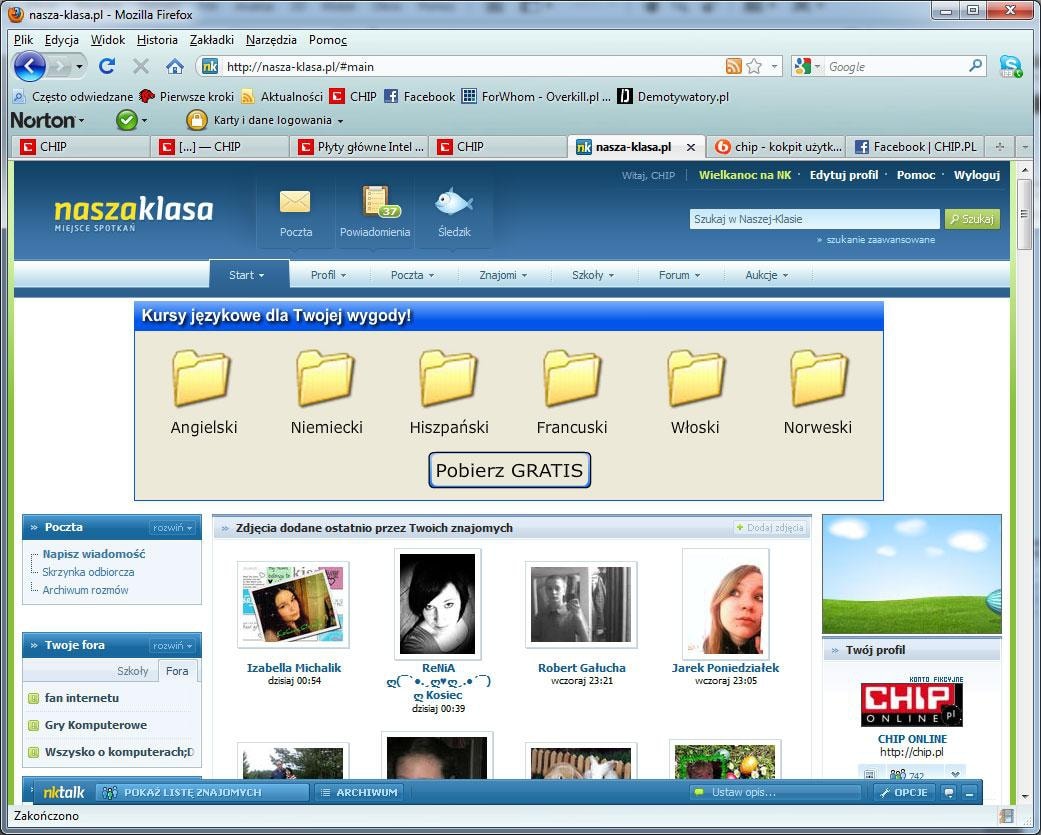Click the Norton green checkmark icon

click(126, 120)
